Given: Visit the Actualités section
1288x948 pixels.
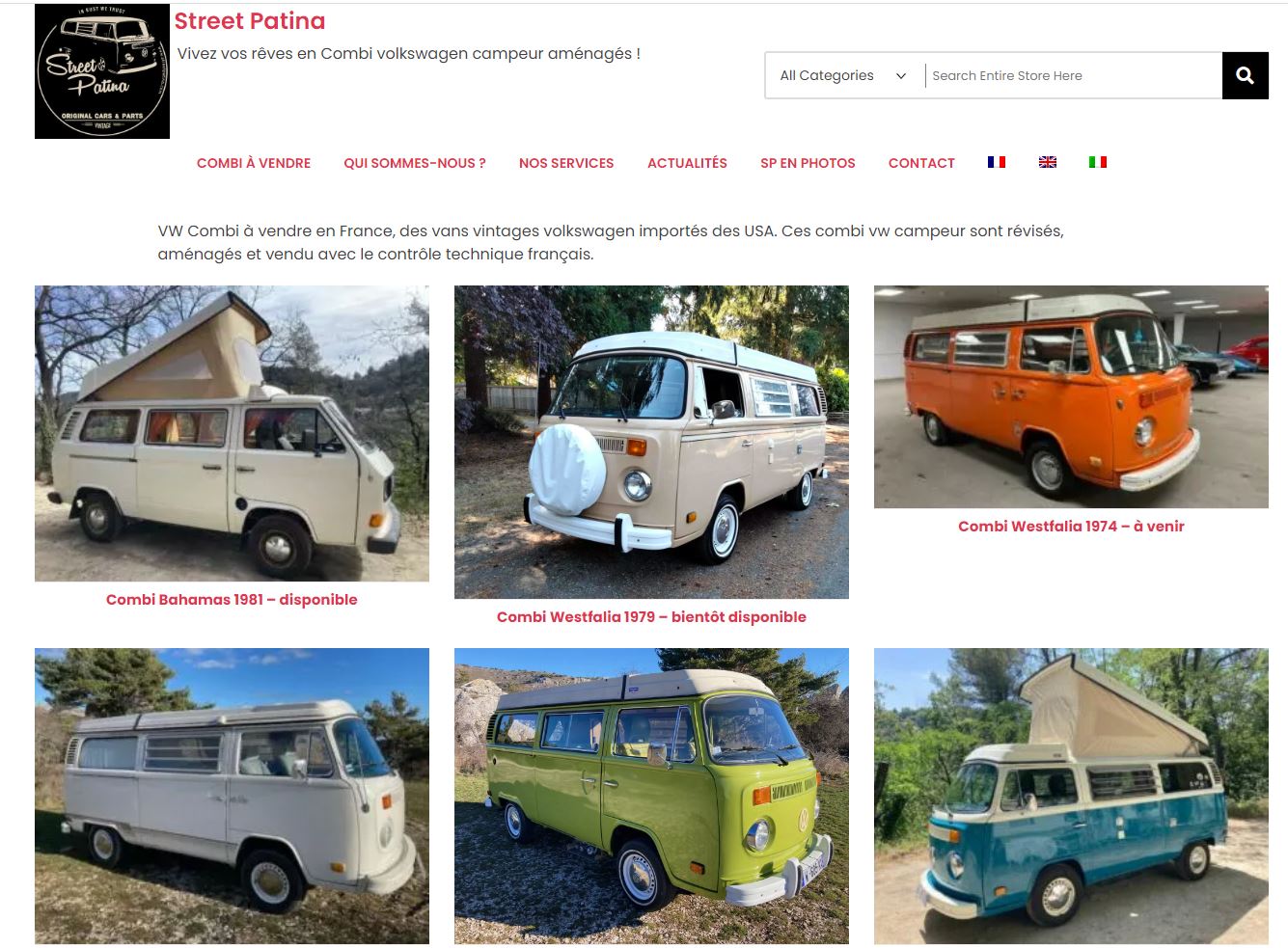Looking at the screenshot, I should 687,163.
